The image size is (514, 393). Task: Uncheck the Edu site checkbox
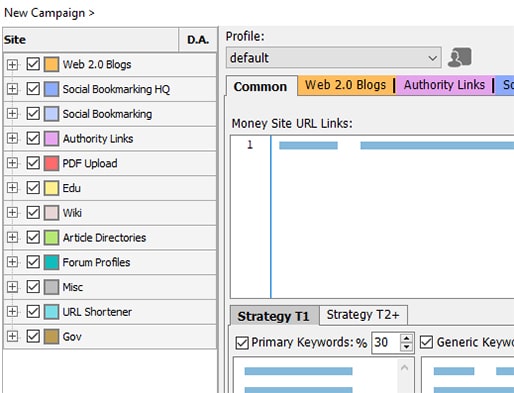[x=33, y=187]
